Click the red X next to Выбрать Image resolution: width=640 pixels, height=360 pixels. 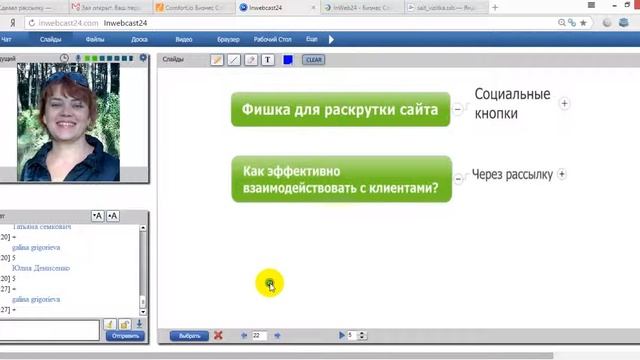coord(218,336)
